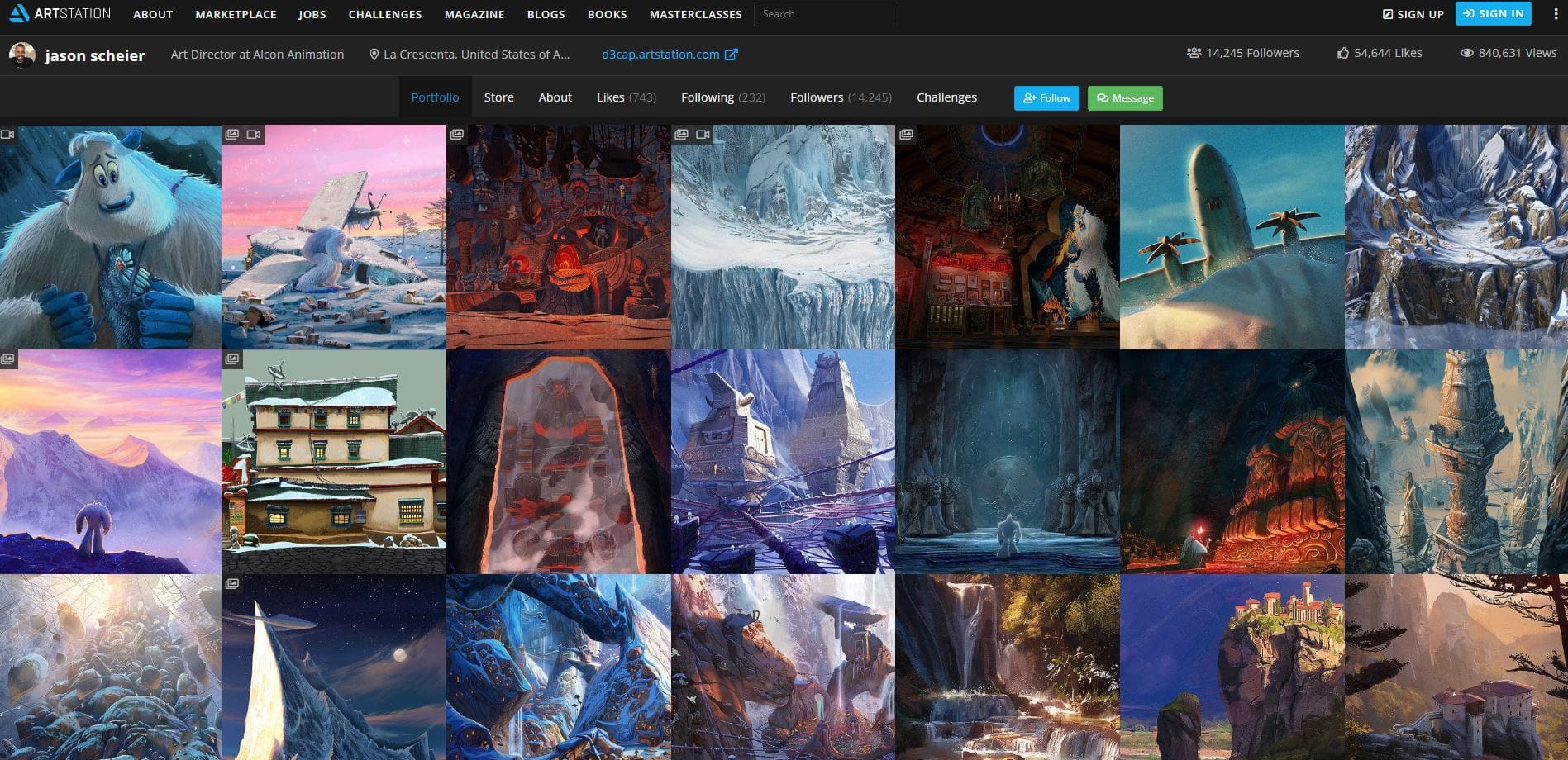
Task: Click video icon on pink plane wreck thumbnail
Action: pyautogui.click(x=254, y=134)
